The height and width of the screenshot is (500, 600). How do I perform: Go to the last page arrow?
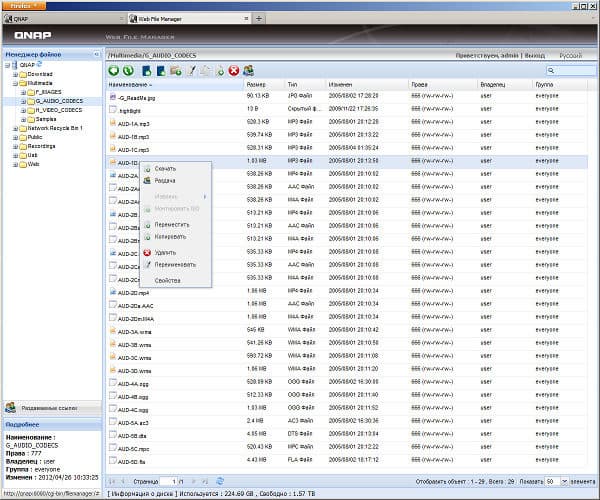205,481
